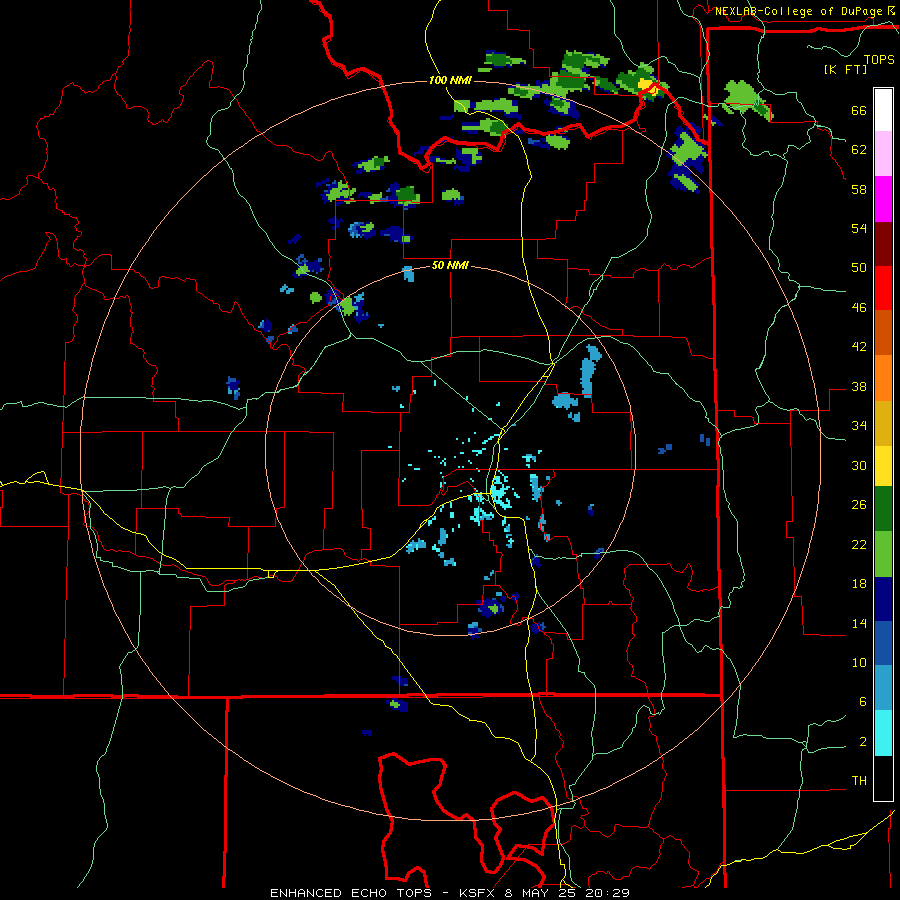The width and height of the screenshot is (900, 900).
Task: Click the "50" legend value
Action: pyautogui.click(x=859, y=267)
